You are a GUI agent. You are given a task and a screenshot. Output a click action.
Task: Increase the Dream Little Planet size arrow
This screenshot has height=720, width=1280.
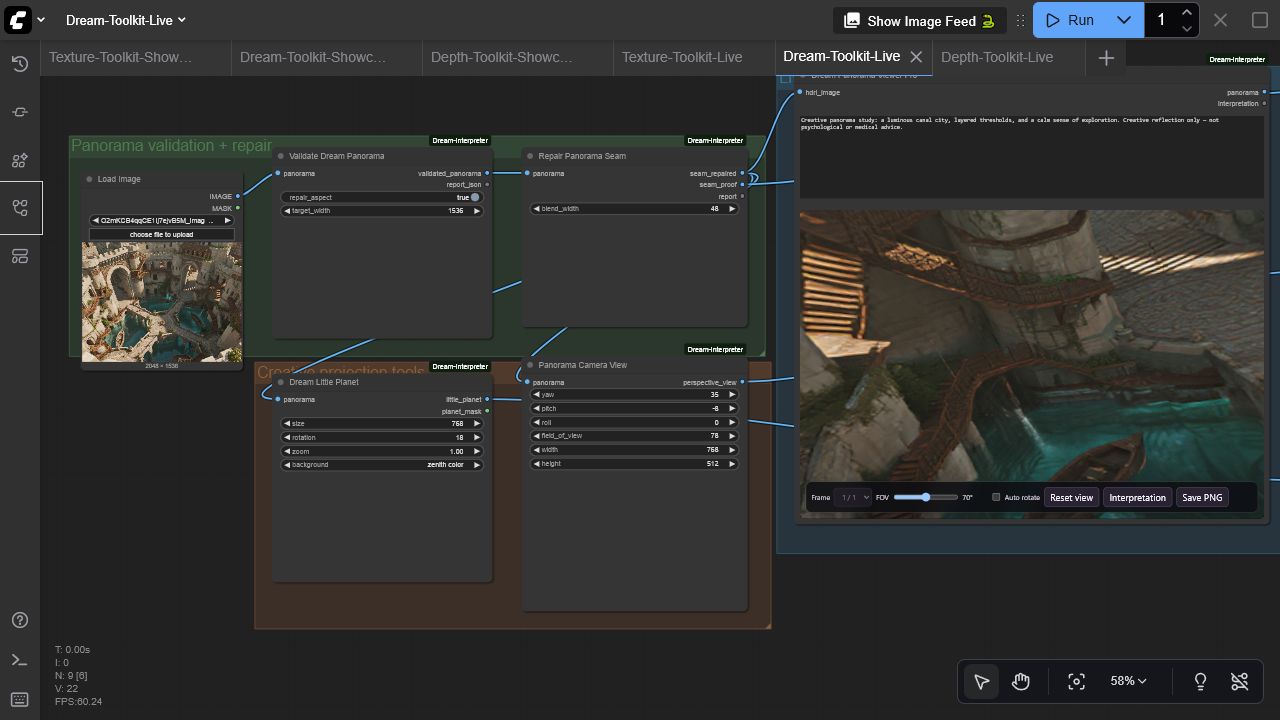(x=476, y=424)
